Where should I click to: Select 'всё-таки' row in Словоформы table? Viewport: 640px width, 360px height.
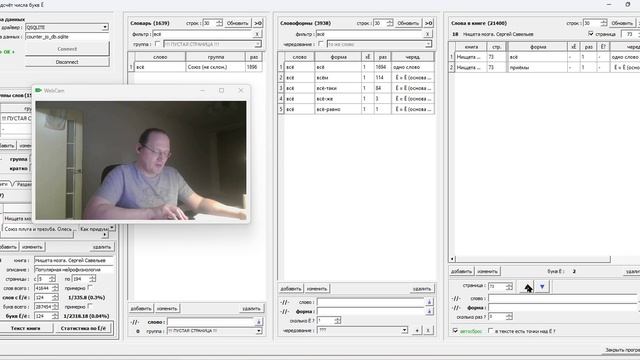(x=356, y=88)
